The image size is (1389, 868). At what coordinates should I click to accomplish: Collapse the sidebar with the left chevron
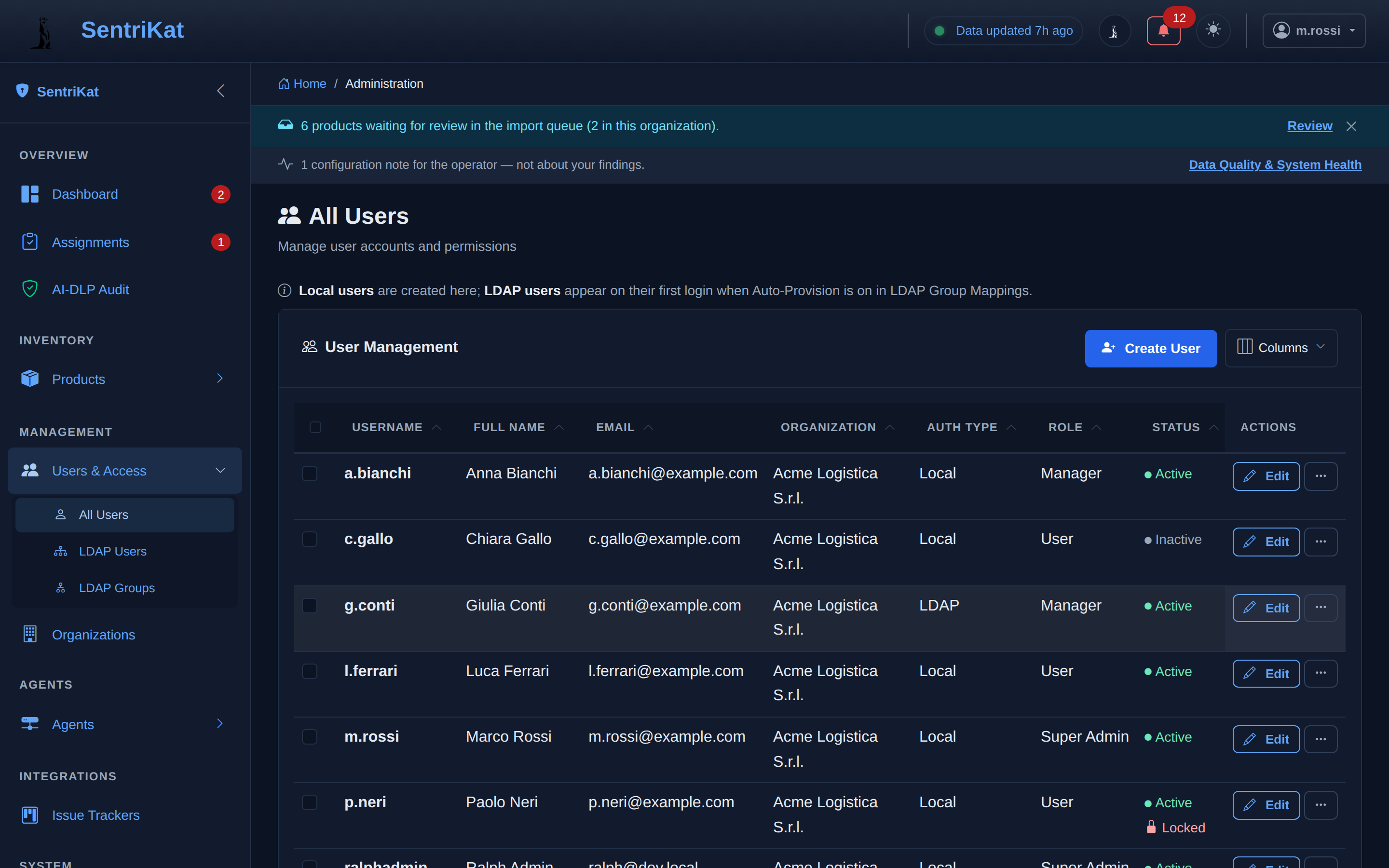click(220, 91)
